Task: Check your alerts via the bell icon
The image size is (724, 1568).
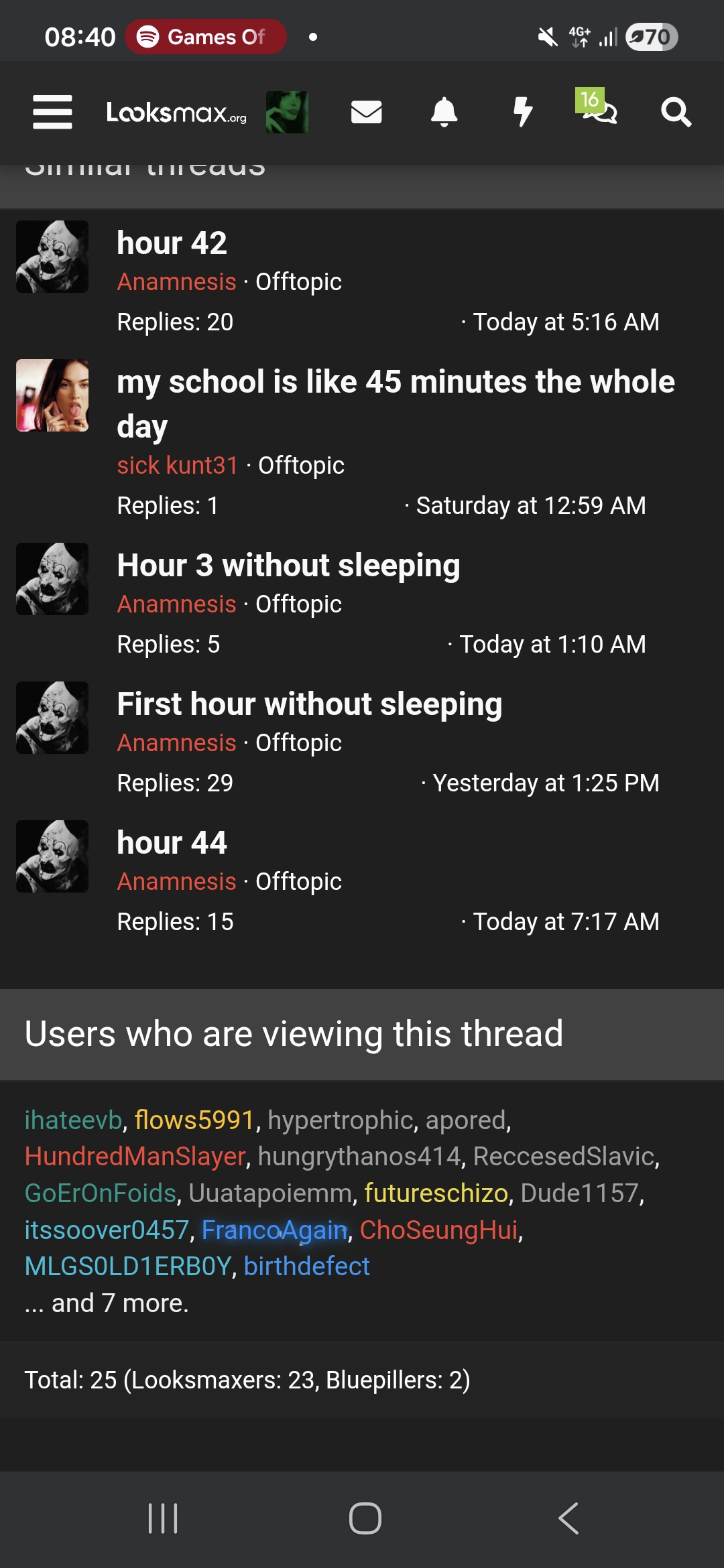Action: click(445, 113)
